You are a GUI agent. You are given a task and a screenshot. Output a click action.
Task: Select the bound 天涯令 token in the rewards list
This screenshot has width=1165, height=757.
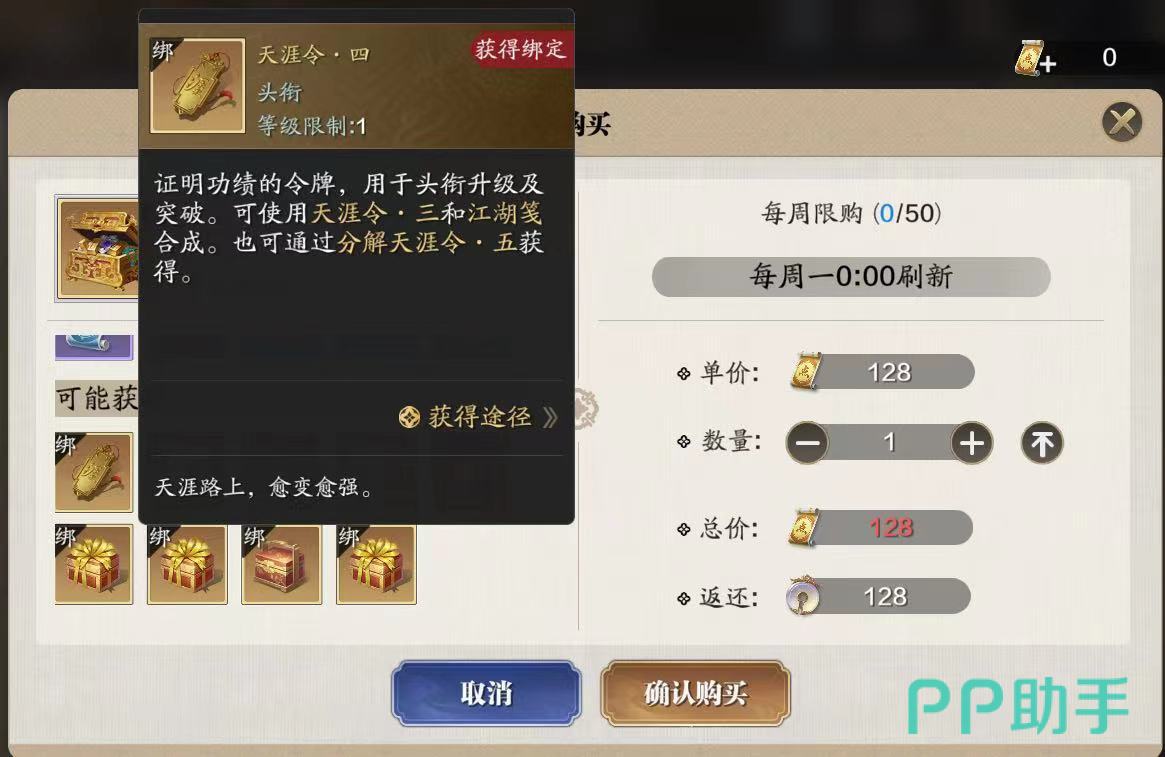point(94,472)
